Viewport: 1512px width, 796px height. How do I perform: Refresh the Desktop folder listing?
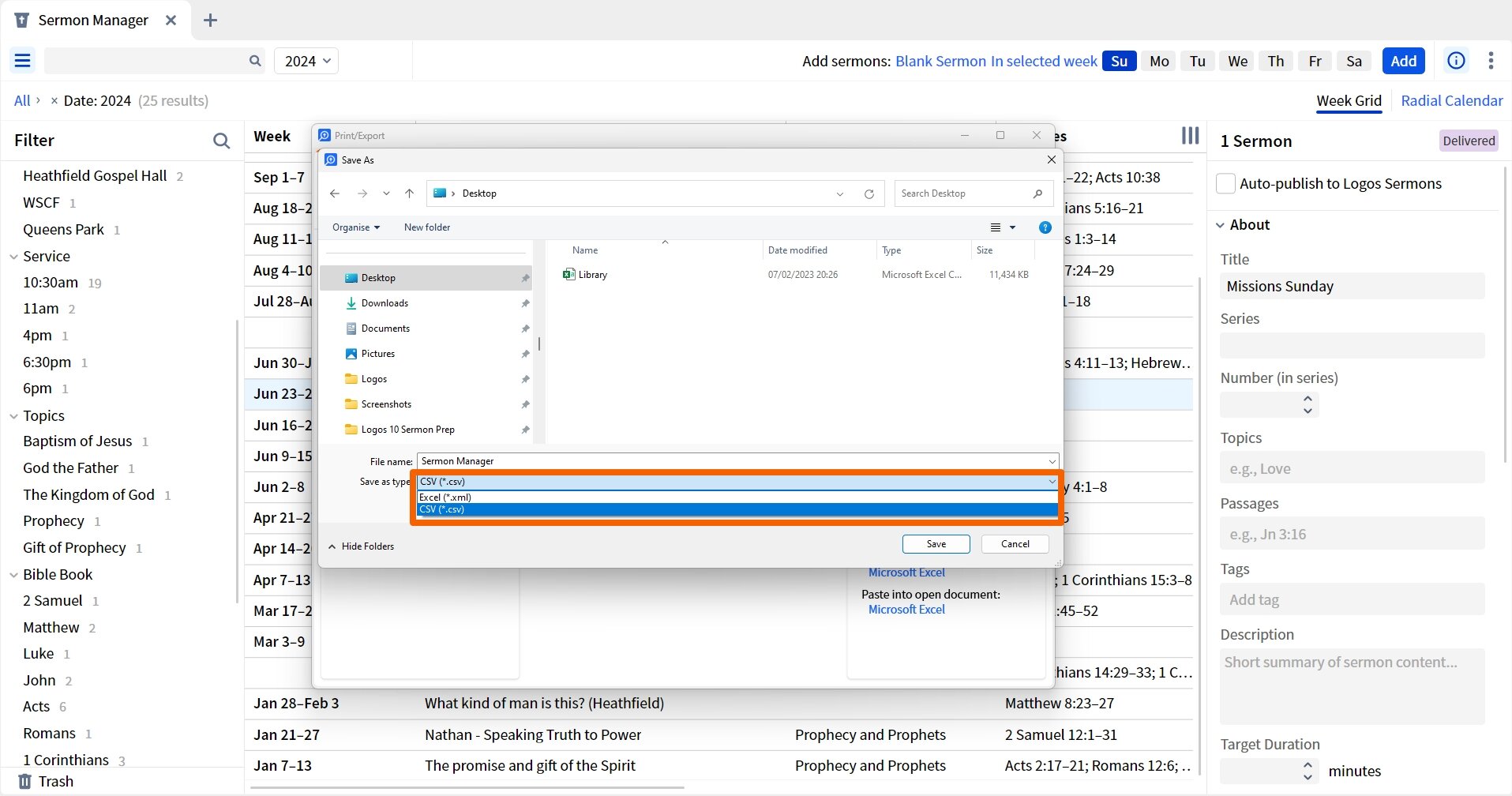point(869,193)
